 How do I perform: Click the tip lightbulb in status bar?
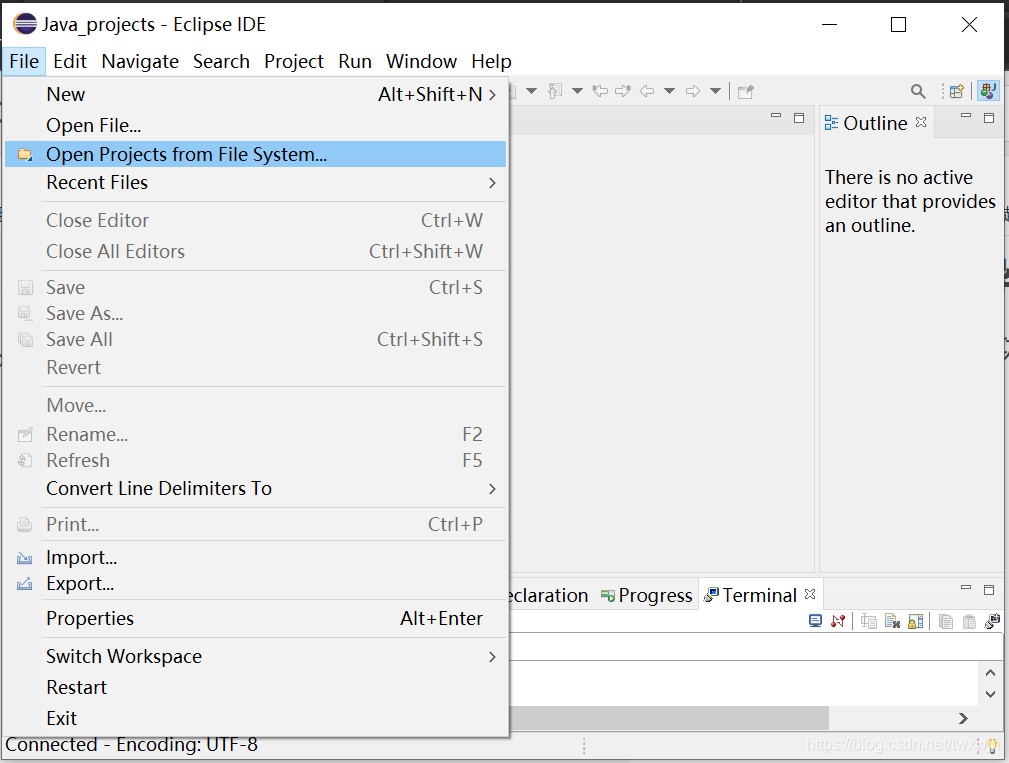coord(993,746)
